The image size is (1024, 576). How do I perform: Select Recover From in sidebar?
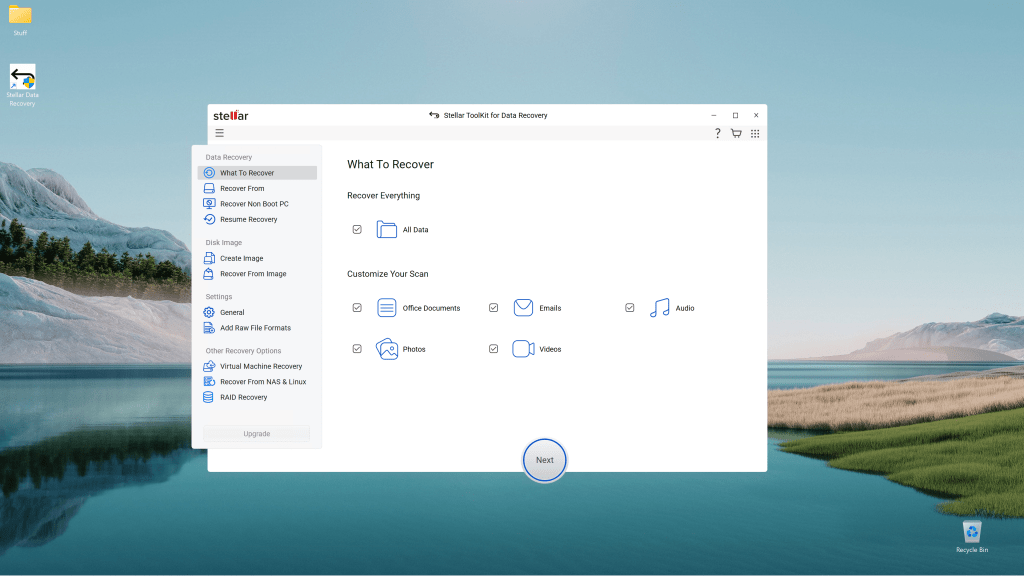(x=242, y=188)
